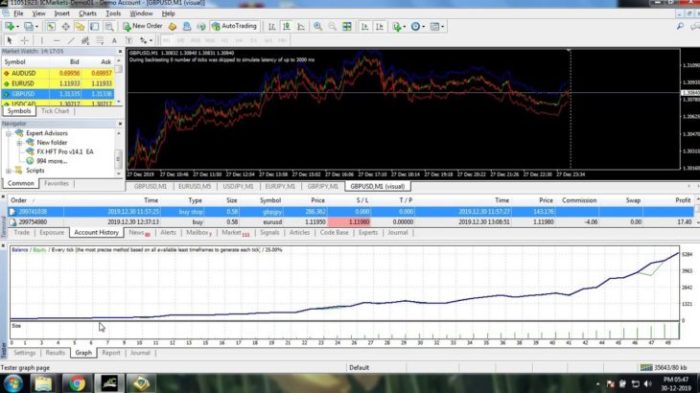Toggle the Navigator panel toolbar icon
The image size is (700, 393).
click(79, 26)
